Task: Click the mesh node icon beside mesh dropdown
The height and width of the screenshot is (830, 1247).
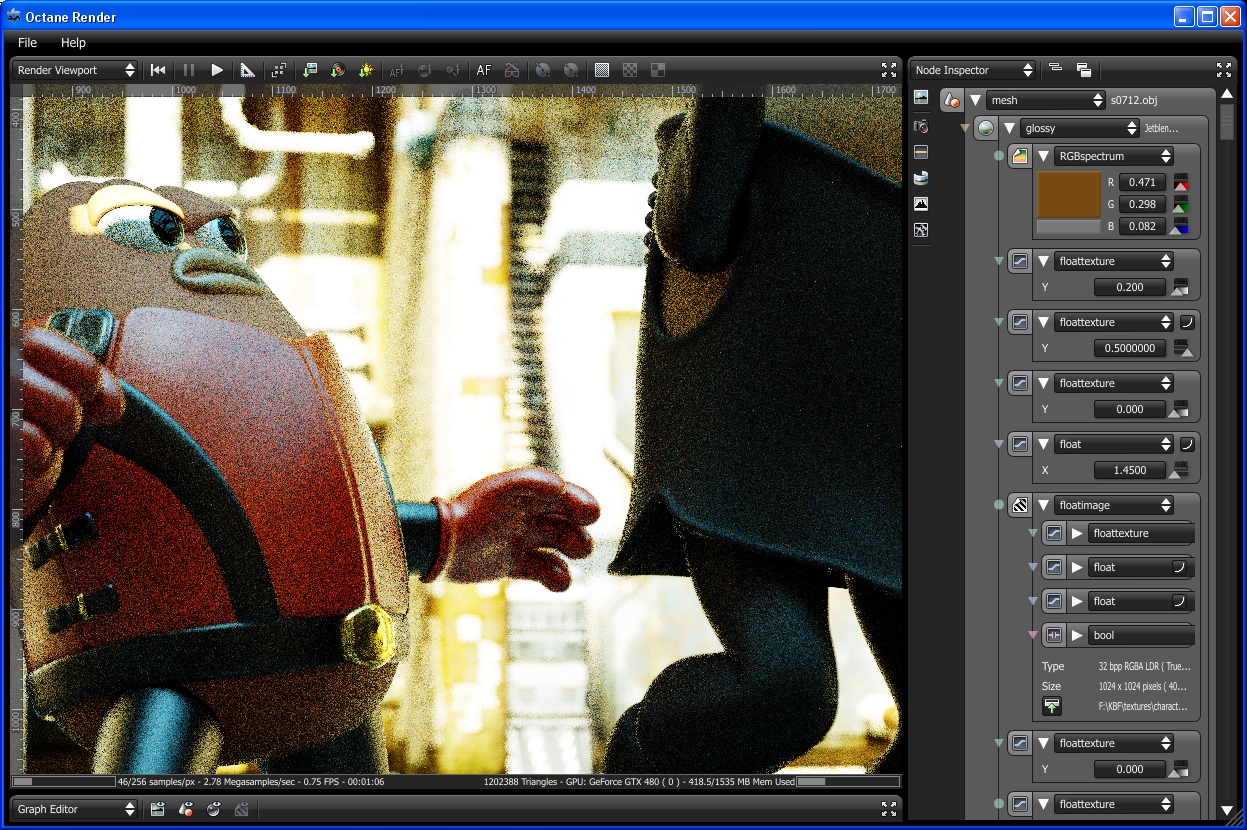Action: pyautogui.click(x=951, y=100)
